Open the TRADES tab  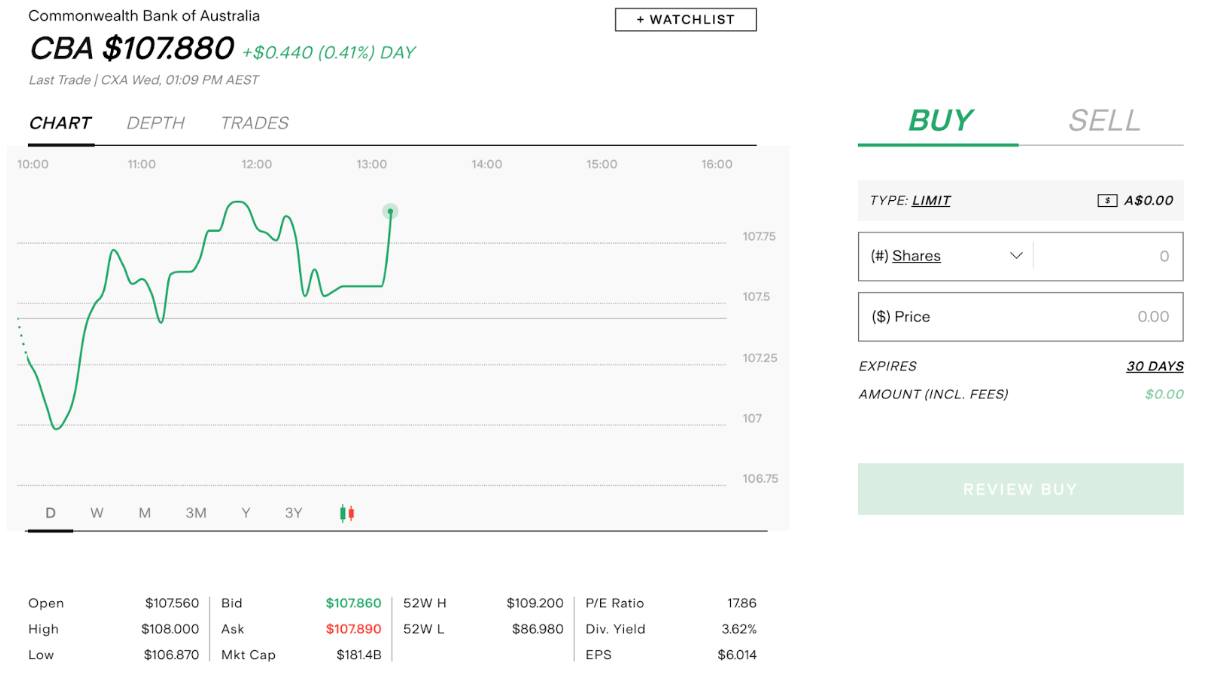coord(255,123)
